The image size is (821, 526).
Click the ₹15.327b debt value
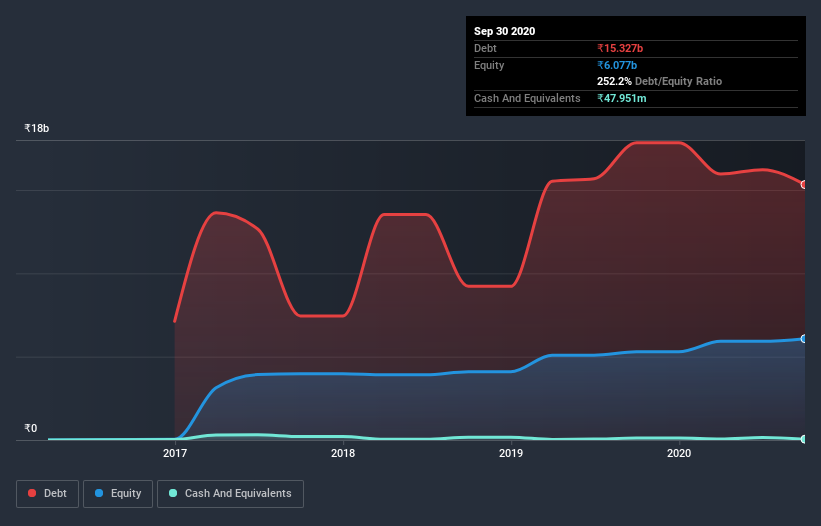[x=620, y=48]
